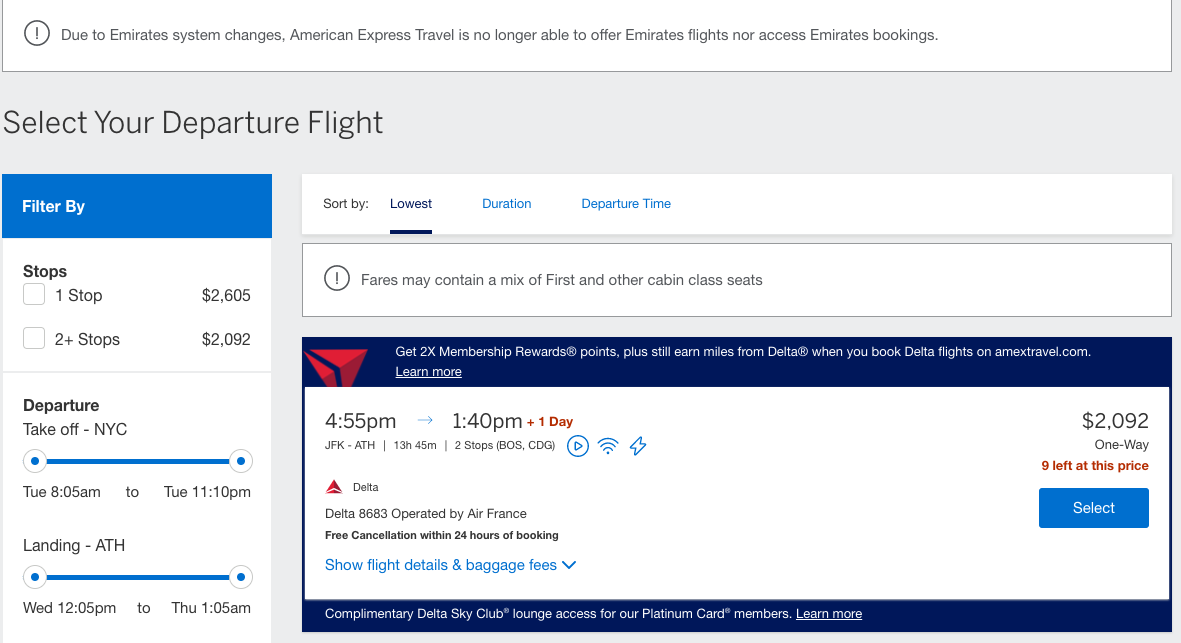Expand Show flight details & baggage fees
This screenshot has height=643, width=1181.
tap(441, 565)
